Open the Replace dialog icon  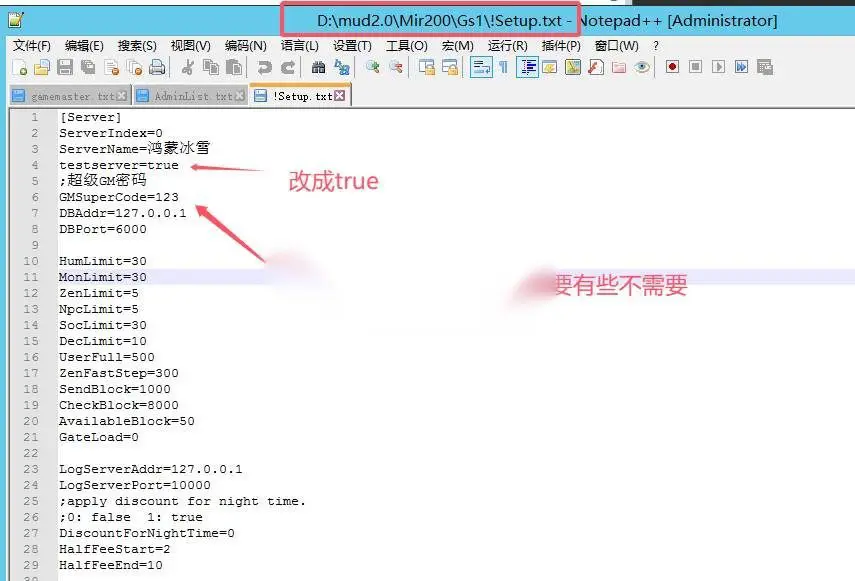tap(342, 68)
